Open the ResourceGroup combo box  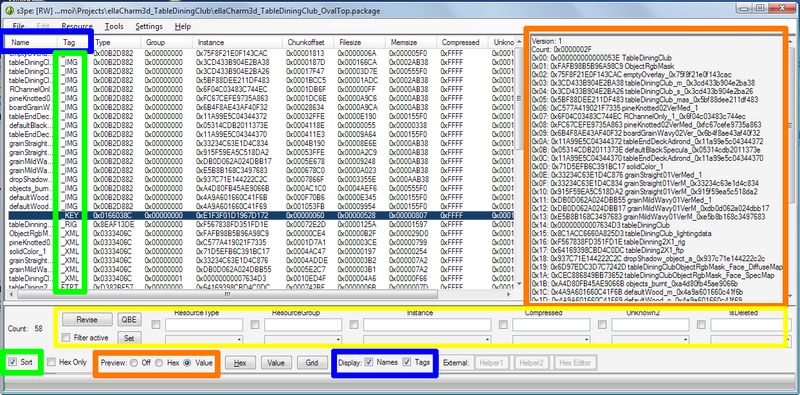point(303,339)
